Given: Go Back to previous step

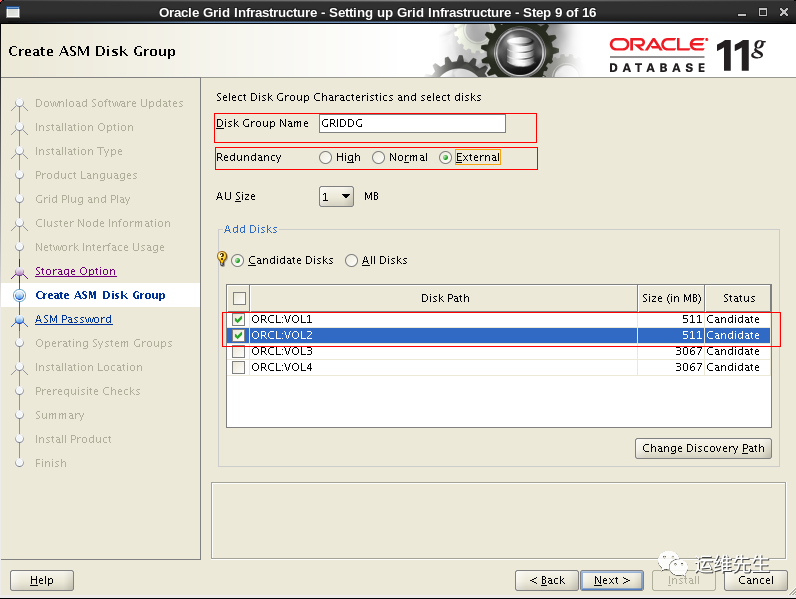Looking at the screenshot, I should tap(547, 580).
